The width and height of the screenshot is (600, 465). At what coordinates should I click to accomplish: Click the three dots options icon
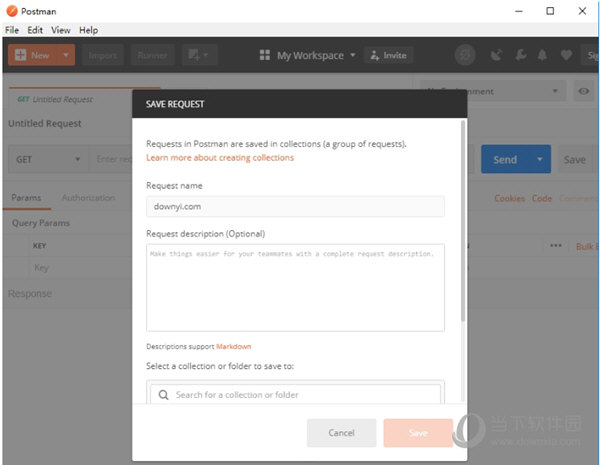(x=556, y=246)
